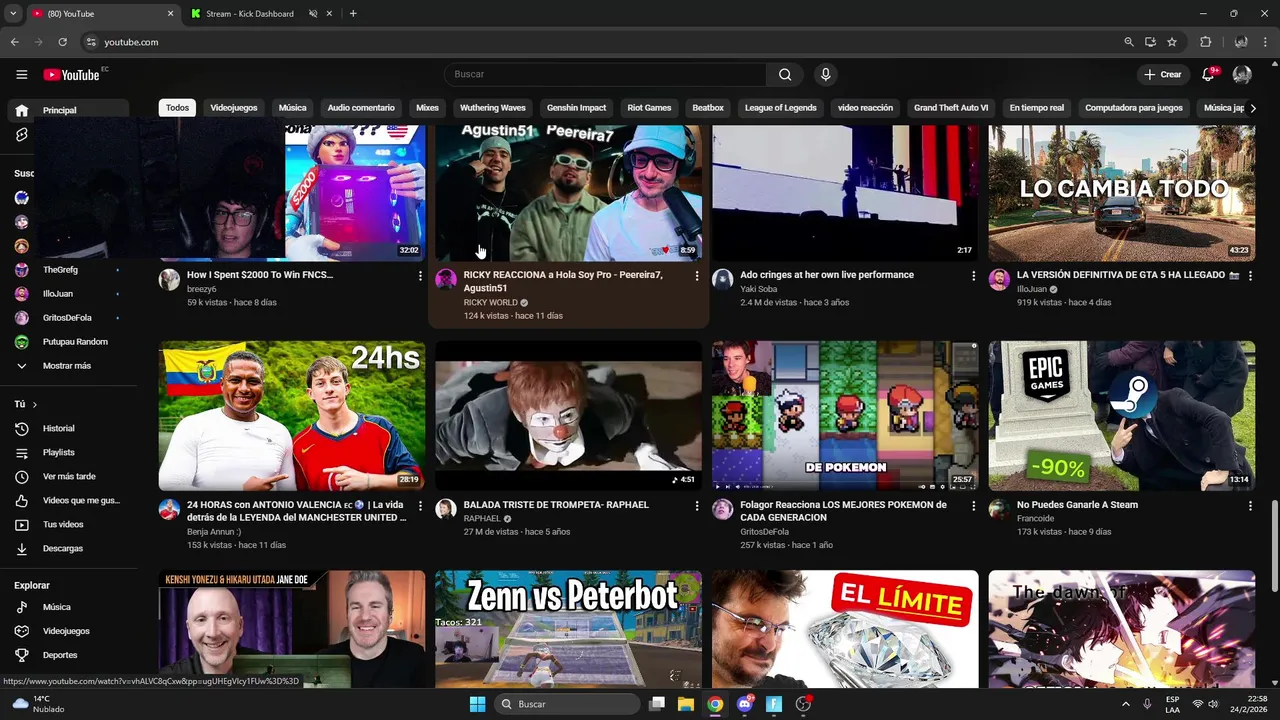
Task: Click the magnifier search button
Action: (785, 74)
